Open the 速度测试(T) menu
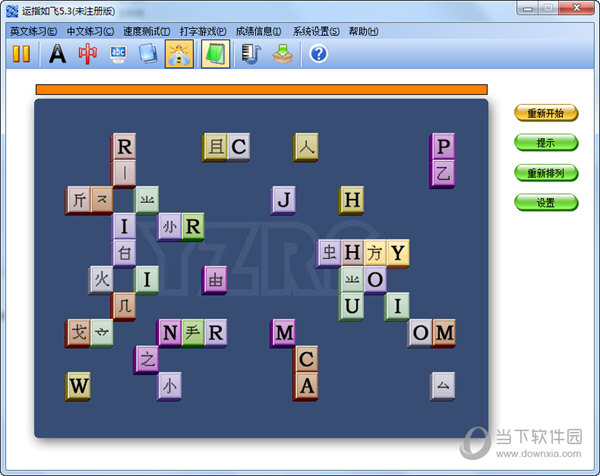This screenshot has width=600, height=476. 147,31
